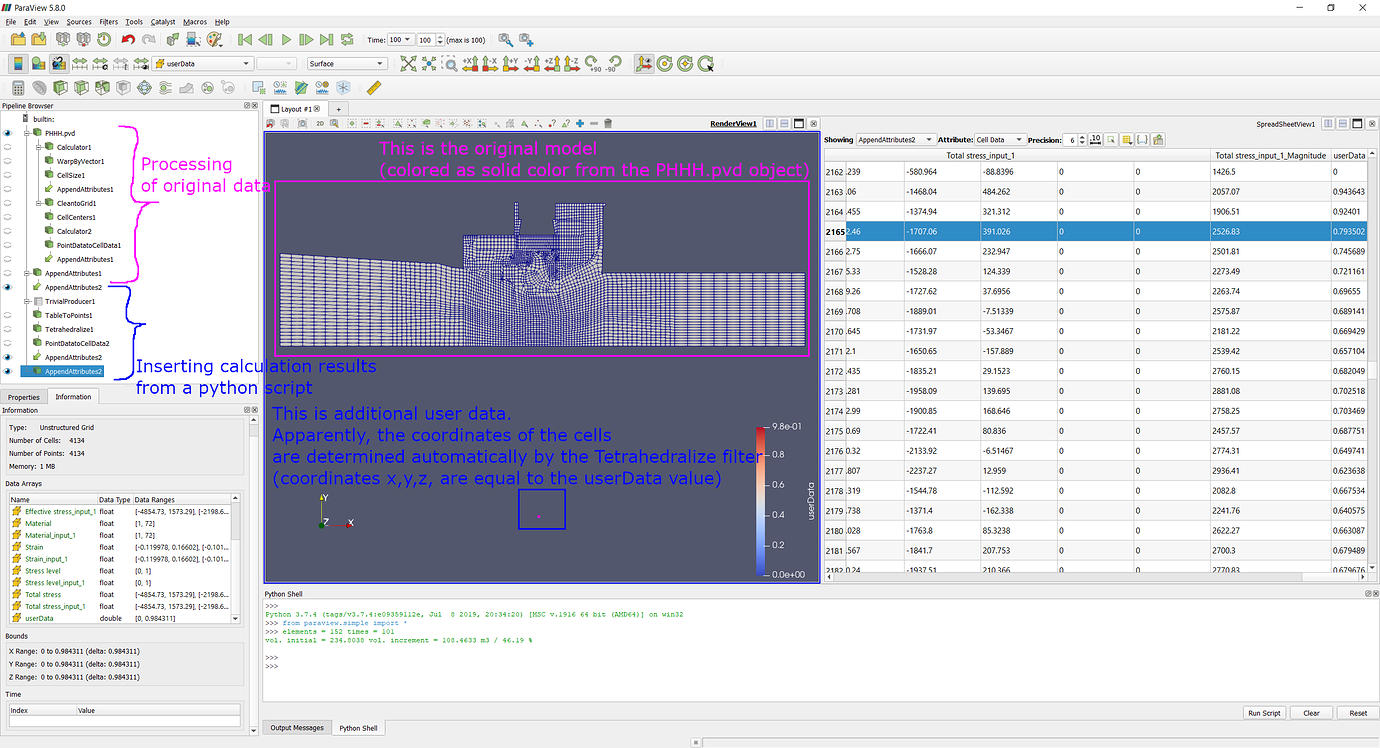This screenshot has height=748, width=1380.
Task: Toggle visibility eye of Calculator2
Action: (8, 231)
